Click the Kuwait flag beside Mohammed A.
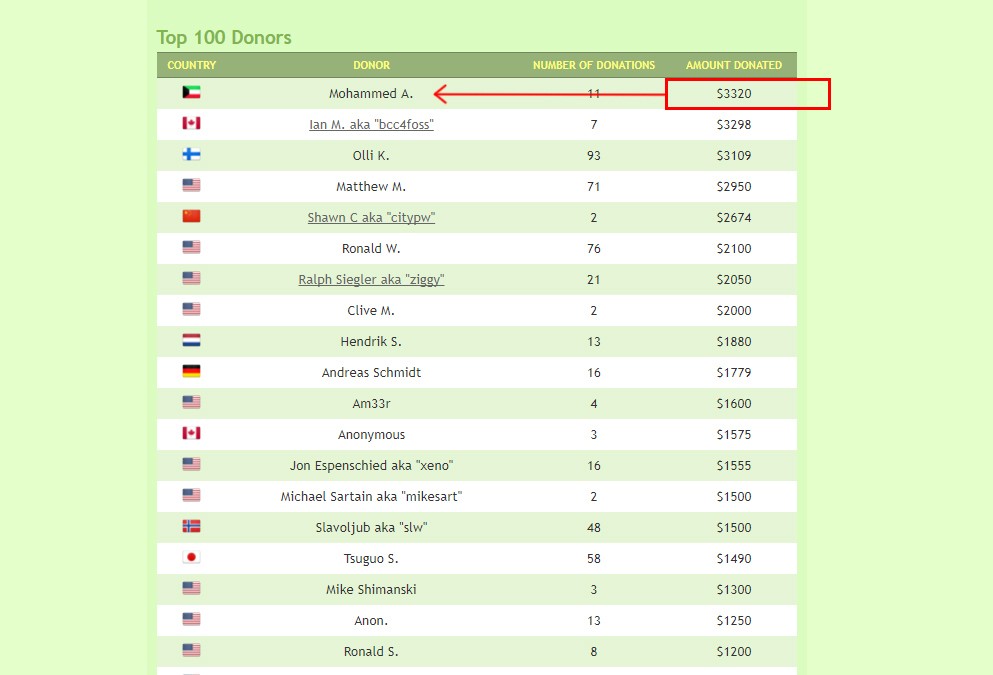993x675 pixels. click(191, 93)
